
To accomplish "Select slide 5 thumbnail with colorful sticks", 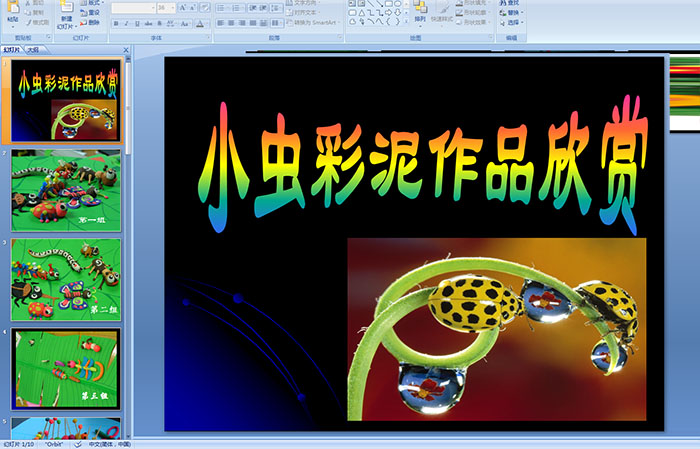I will pyautogui.click(x=66, y=428).
